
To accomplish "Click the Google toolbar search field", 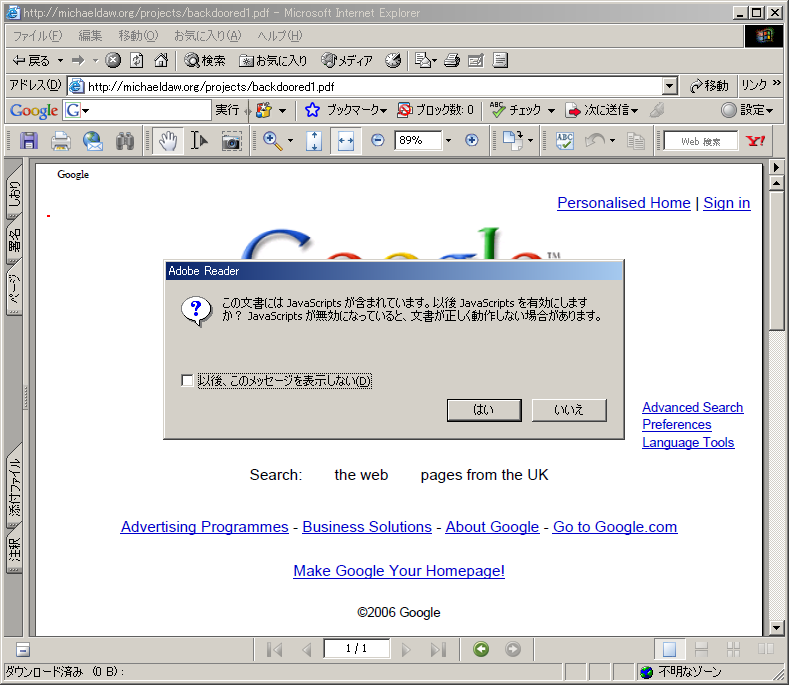I will point(146,110).
